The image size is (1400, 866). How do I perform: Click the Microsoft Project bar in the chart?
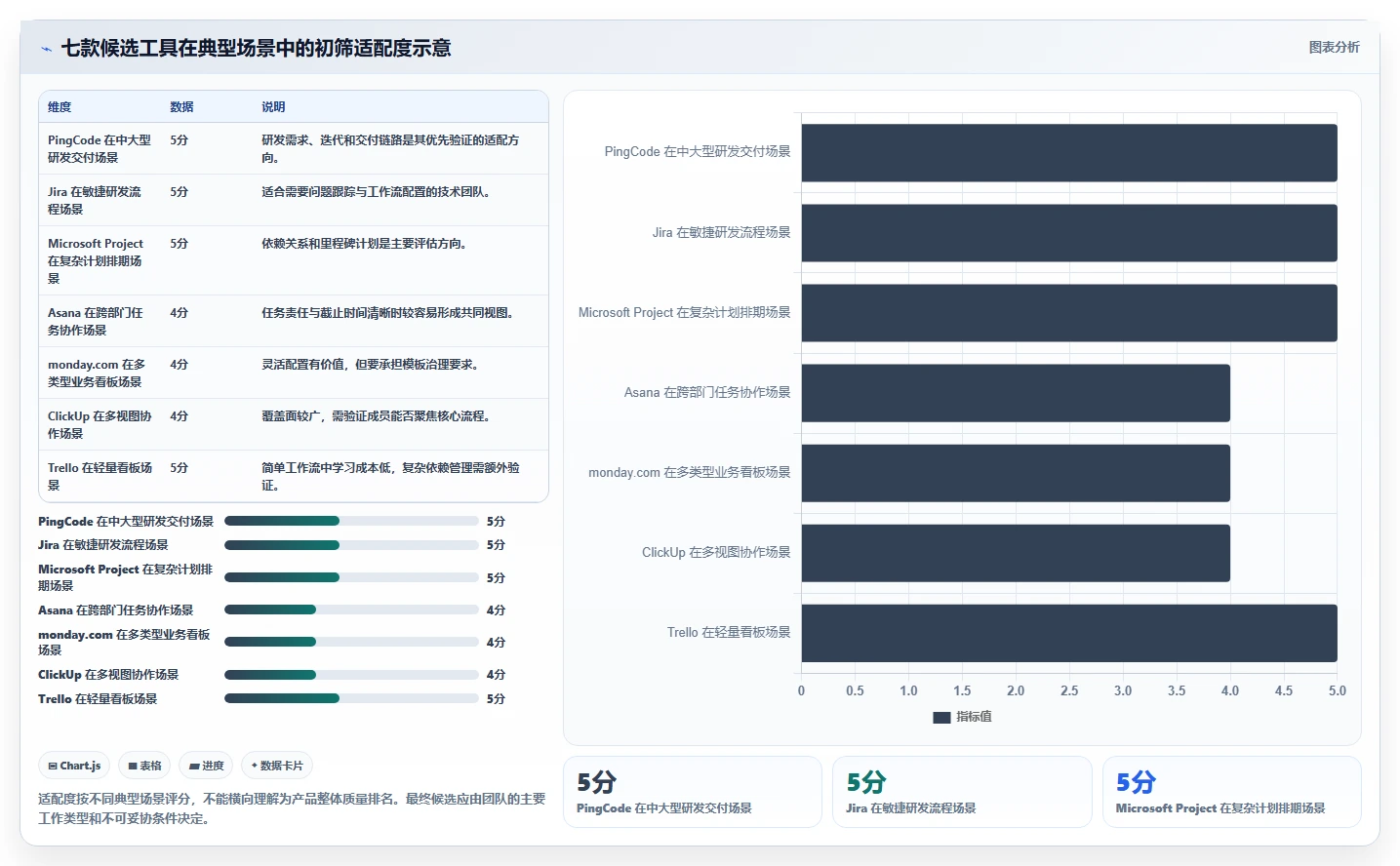1069,313
